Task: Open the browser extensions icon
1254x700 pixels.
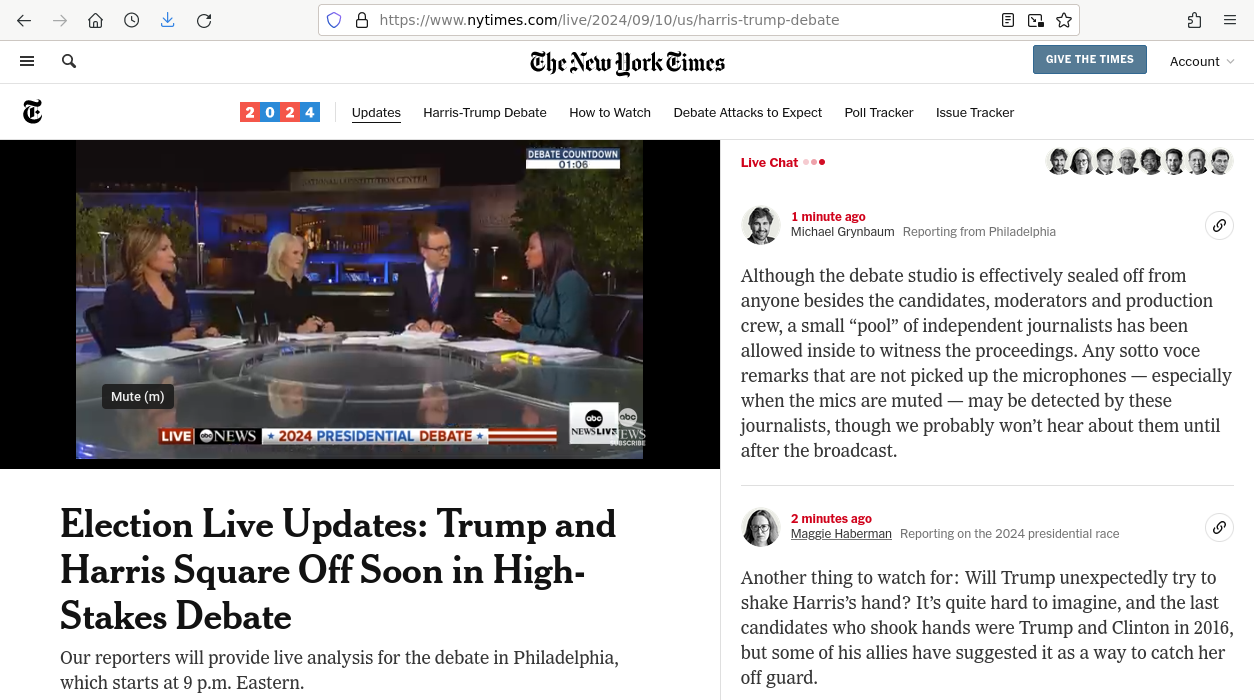Action: (1194, 20)
